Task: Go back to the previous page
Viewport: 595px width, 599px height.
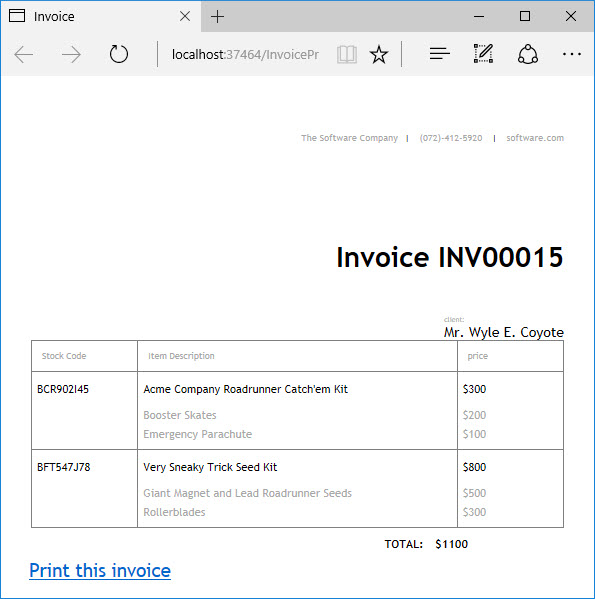Action: (24, 55)
